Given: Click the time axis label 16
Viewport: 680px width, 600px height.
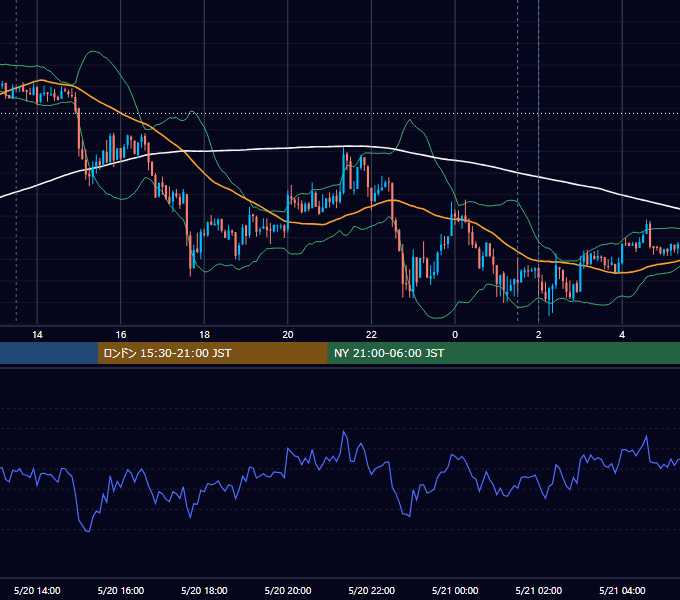Looking at the screenshot, I should (x=121, y=335).
